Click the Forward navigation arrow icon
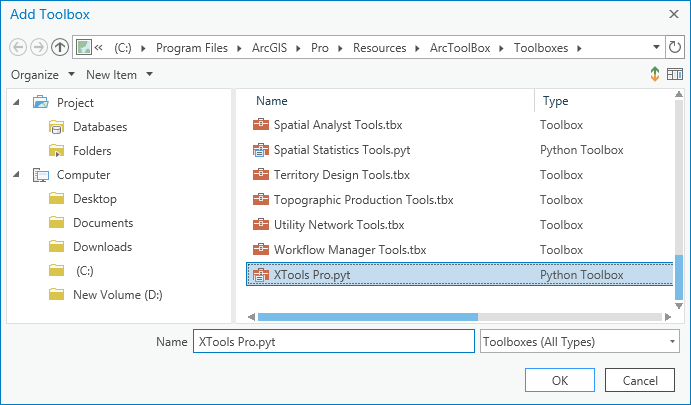Viewport: 691px width, 405px height. 39,47
